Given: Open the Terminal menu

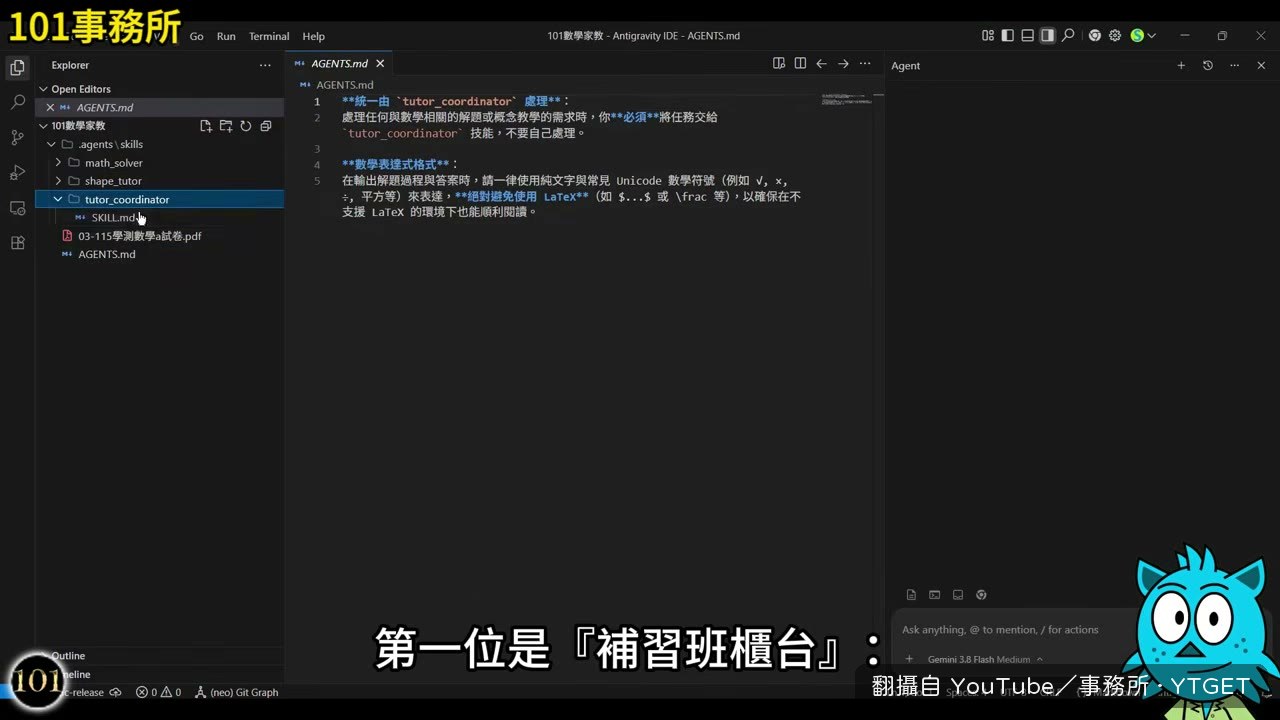Looking at the screenshot, I should (269, 36).
